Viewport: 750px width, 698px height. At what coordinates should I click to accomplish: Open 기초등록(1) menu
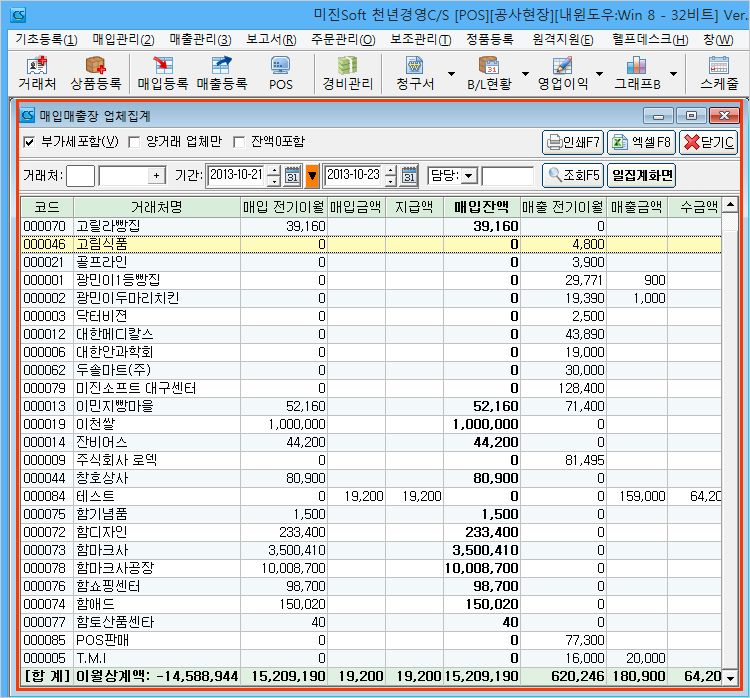coord(46,39)
